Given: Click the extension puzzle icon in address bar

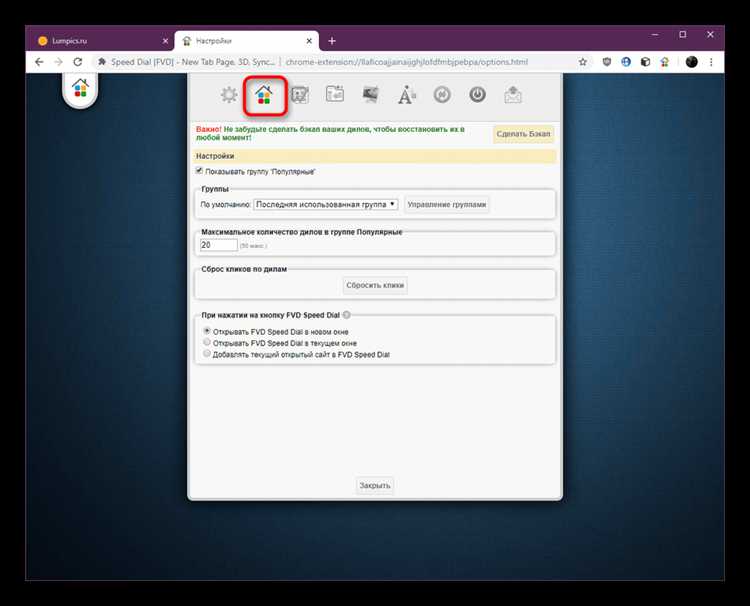Looking at the screenshot, I should pyautogui.click(x=101, y=62).
